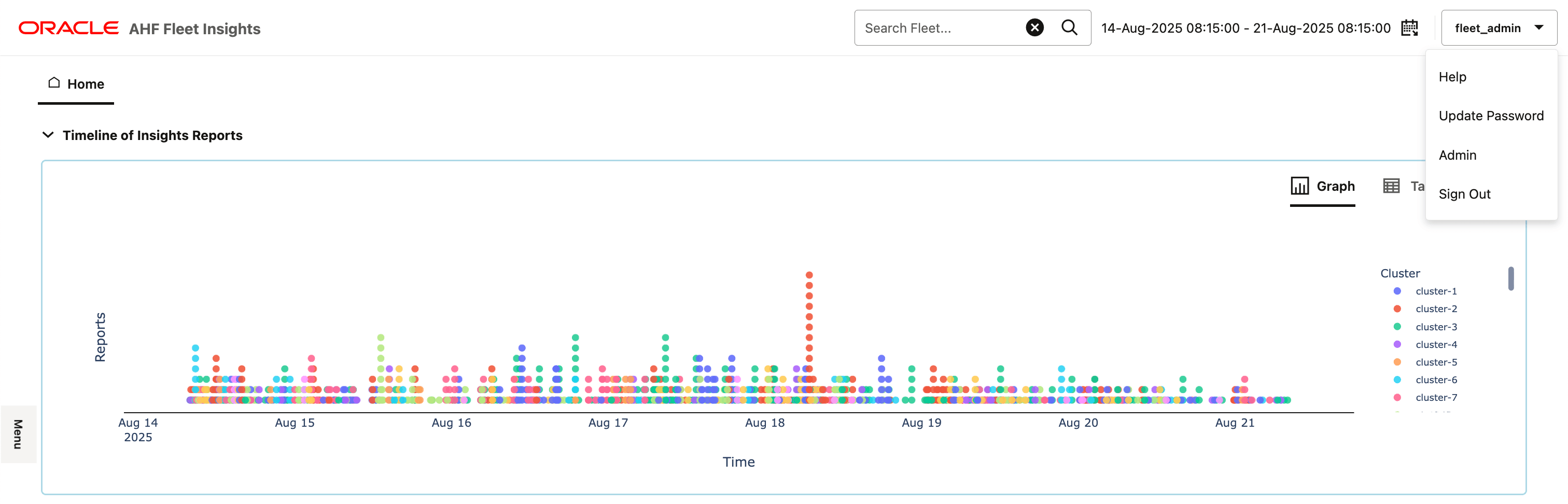Click cluster-5 orange legend swatch

tap(1397, 362)
